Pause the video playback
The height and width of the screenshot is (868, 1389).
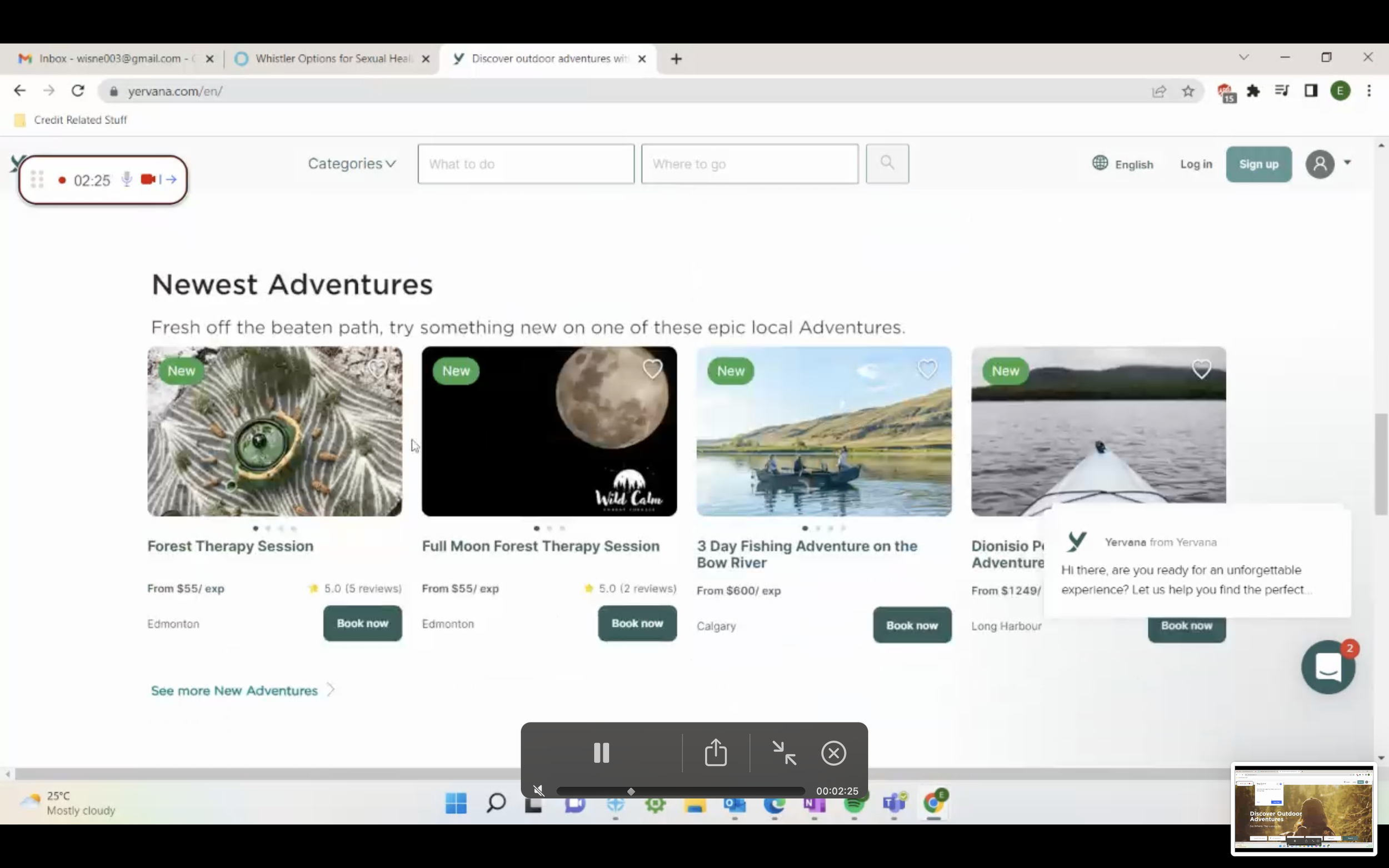pos(601,752)
